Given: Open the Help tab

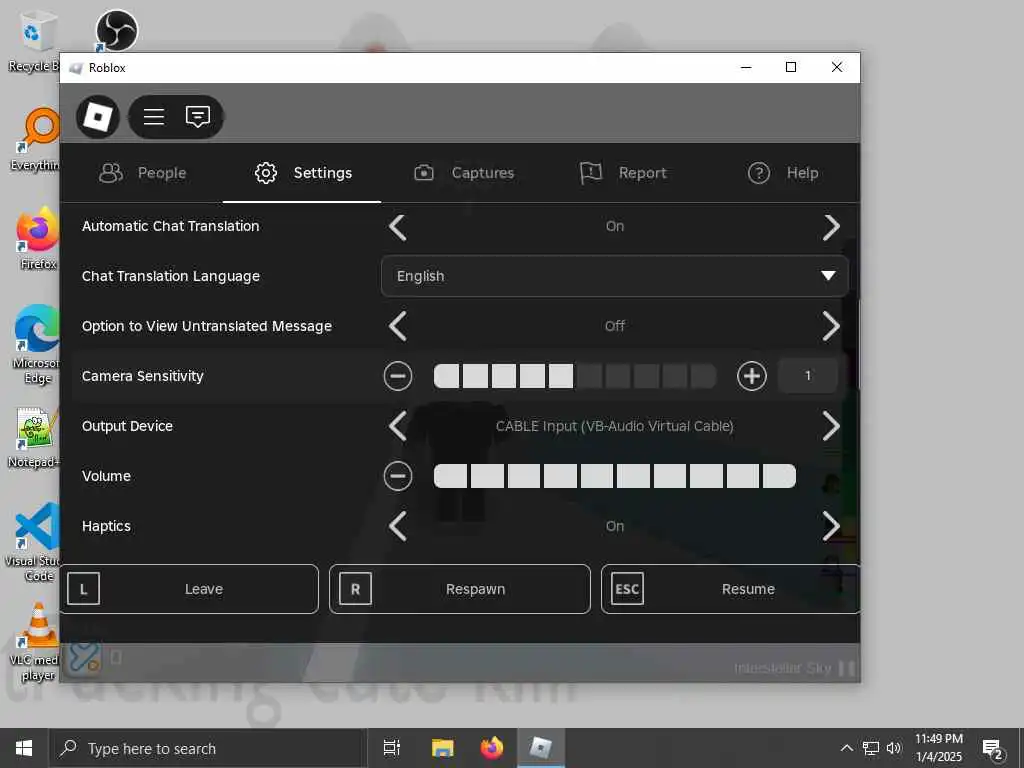Looking at the screenshot, I should pos(782,173).
